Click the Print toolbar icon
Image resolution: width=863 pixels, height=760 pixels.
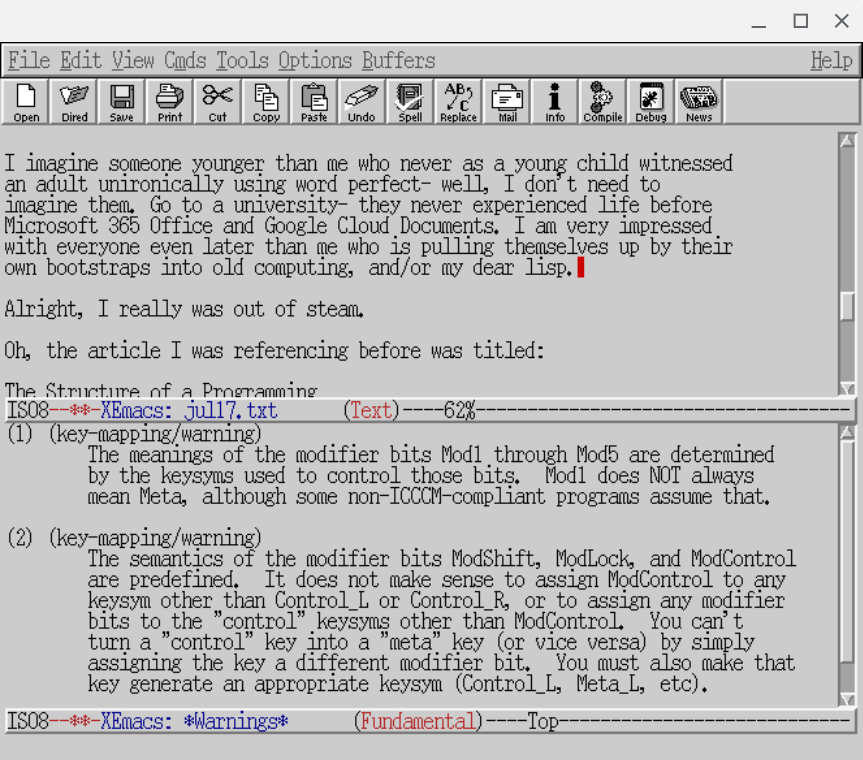point(170,102)
